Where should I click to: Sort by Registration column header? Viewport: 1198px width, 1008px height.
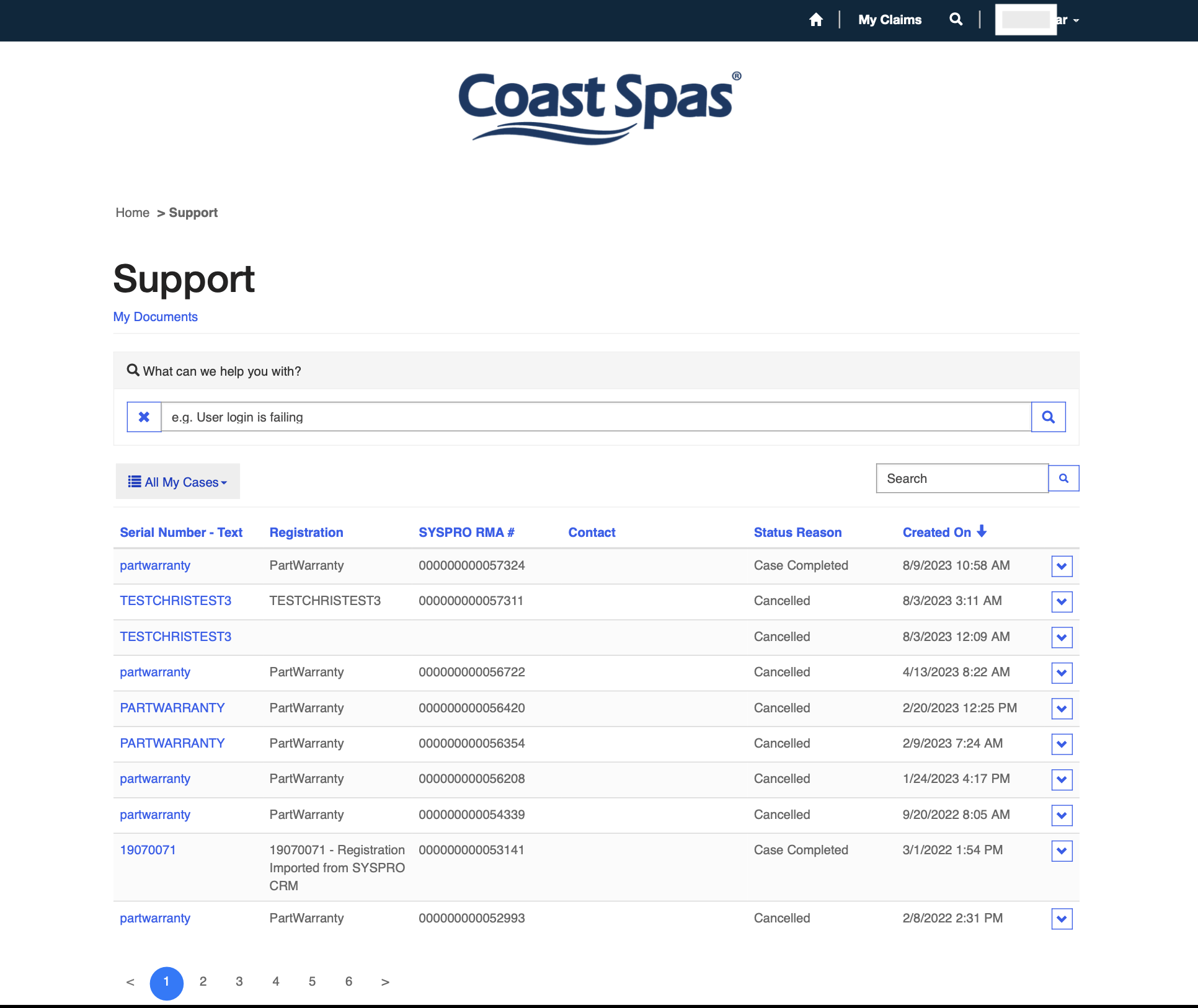(x=306, y=533)
